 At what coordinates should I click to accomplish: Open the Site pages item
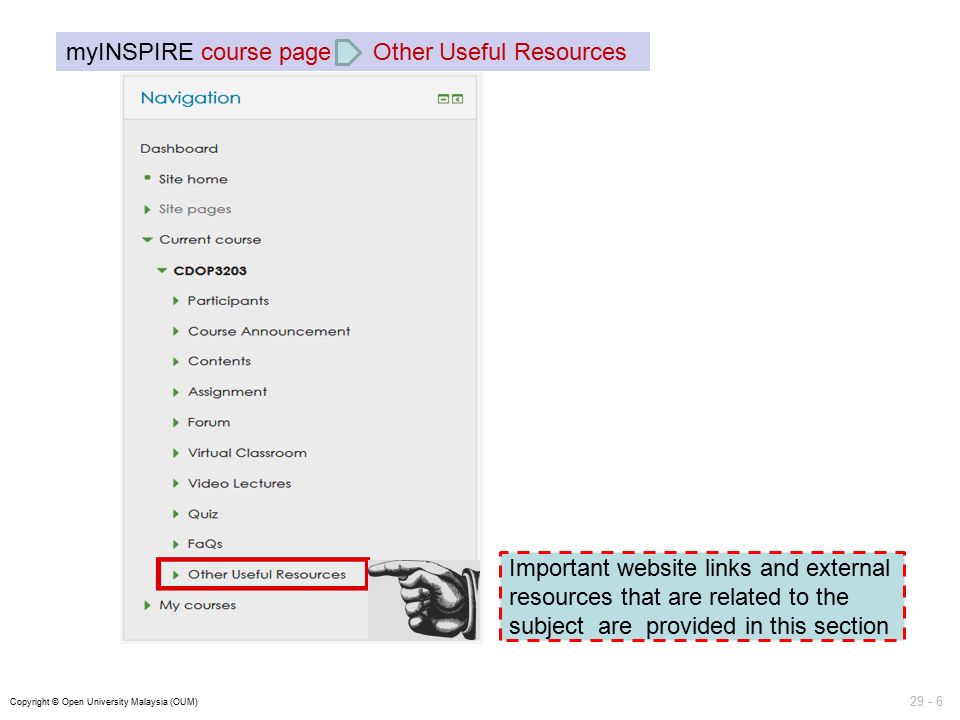[x=195, y=209]
